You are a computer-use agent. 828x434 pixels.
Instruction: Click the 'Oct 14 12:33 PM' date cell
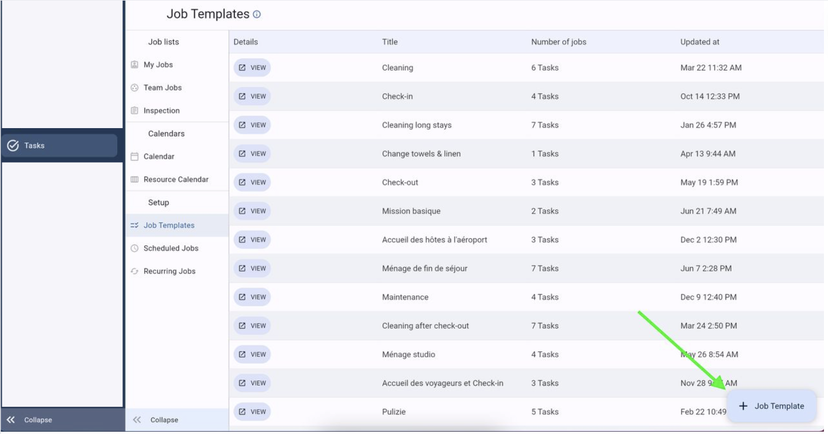coord(710,96)
